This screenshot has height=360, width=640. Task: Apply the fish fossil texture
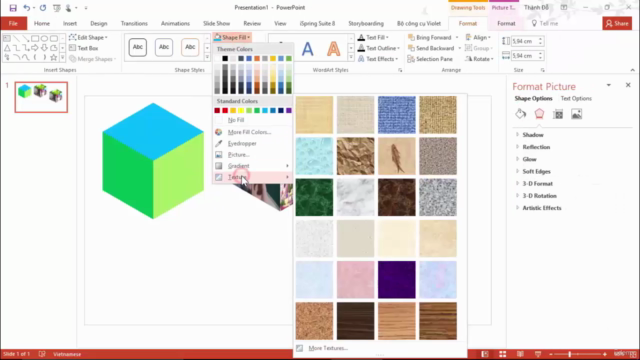point(396,156)
